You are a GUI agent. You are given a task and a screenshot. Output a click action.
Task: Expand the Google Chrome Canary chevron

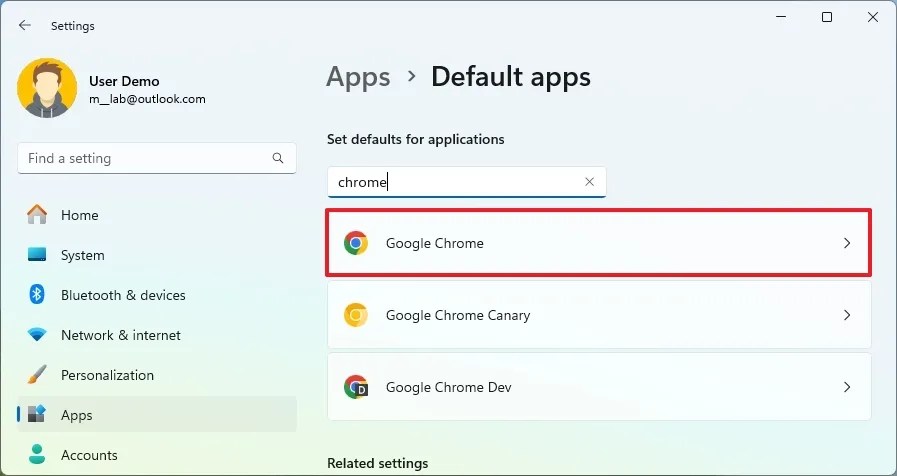tap(847, 315)
